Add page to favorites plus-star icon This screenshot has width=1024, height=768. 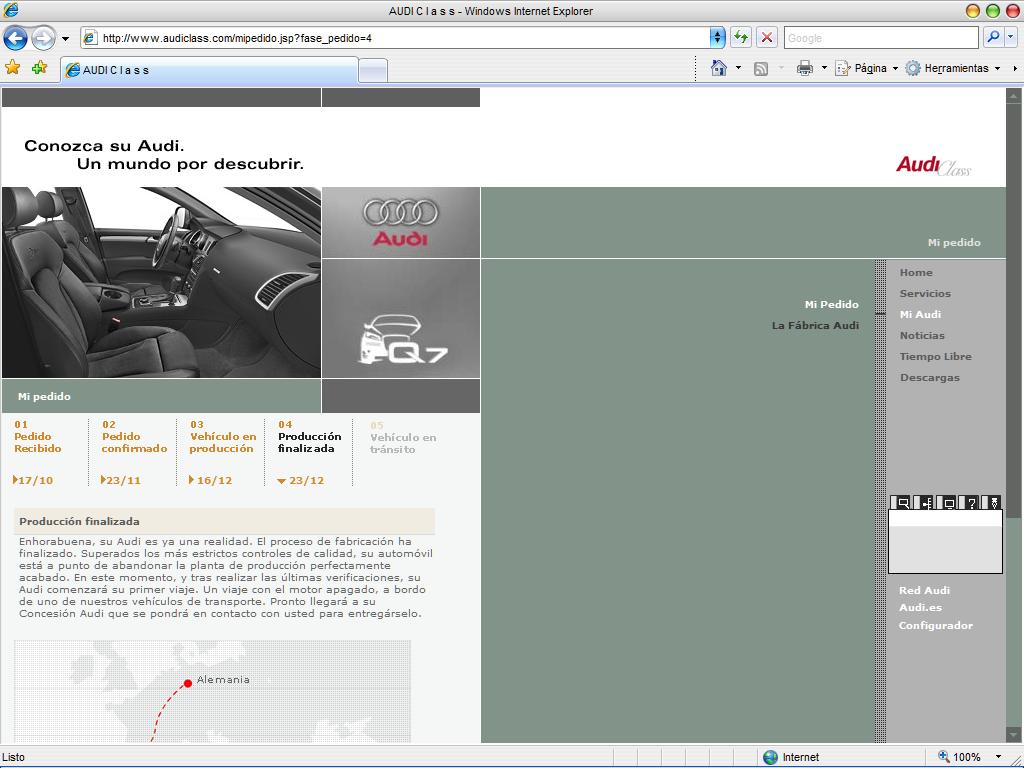39,67
